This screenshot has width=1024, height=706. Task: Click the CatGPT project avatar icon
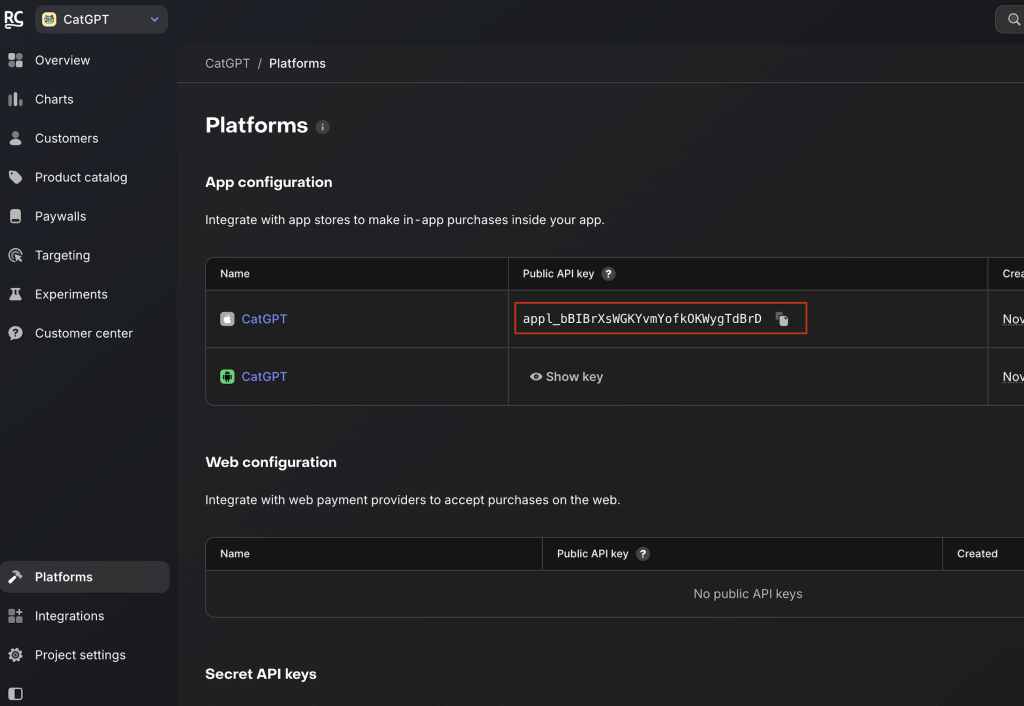pos(49,20)
